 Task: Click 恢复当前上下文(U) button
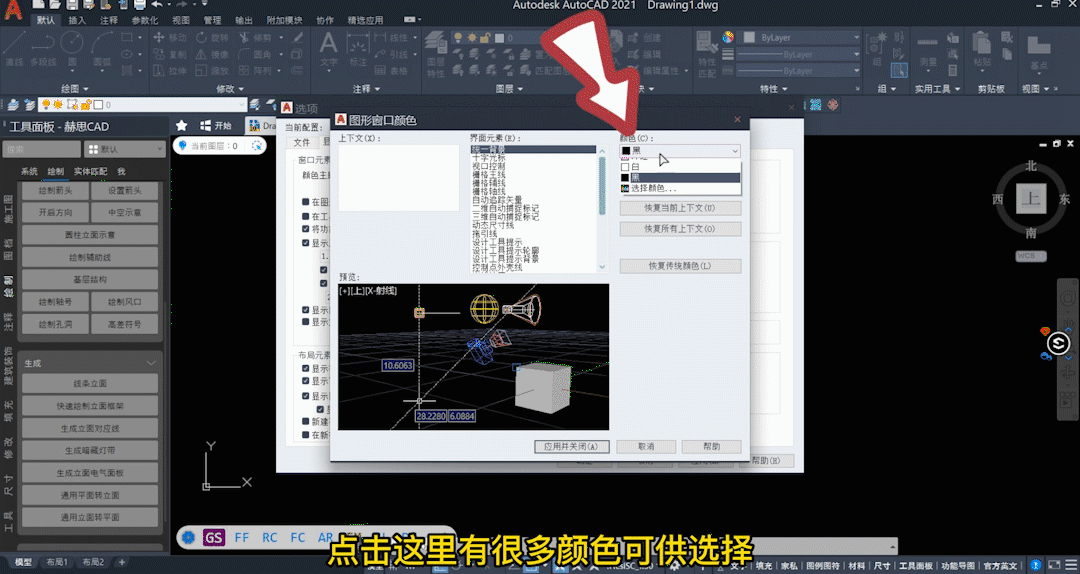[680, 207]
